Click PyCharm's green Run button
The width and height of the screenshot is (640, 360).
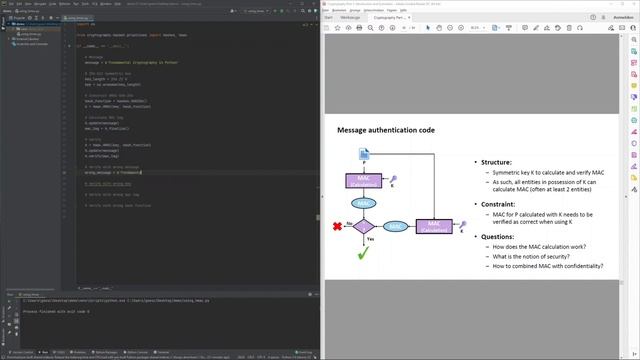[x=275, y=11]
